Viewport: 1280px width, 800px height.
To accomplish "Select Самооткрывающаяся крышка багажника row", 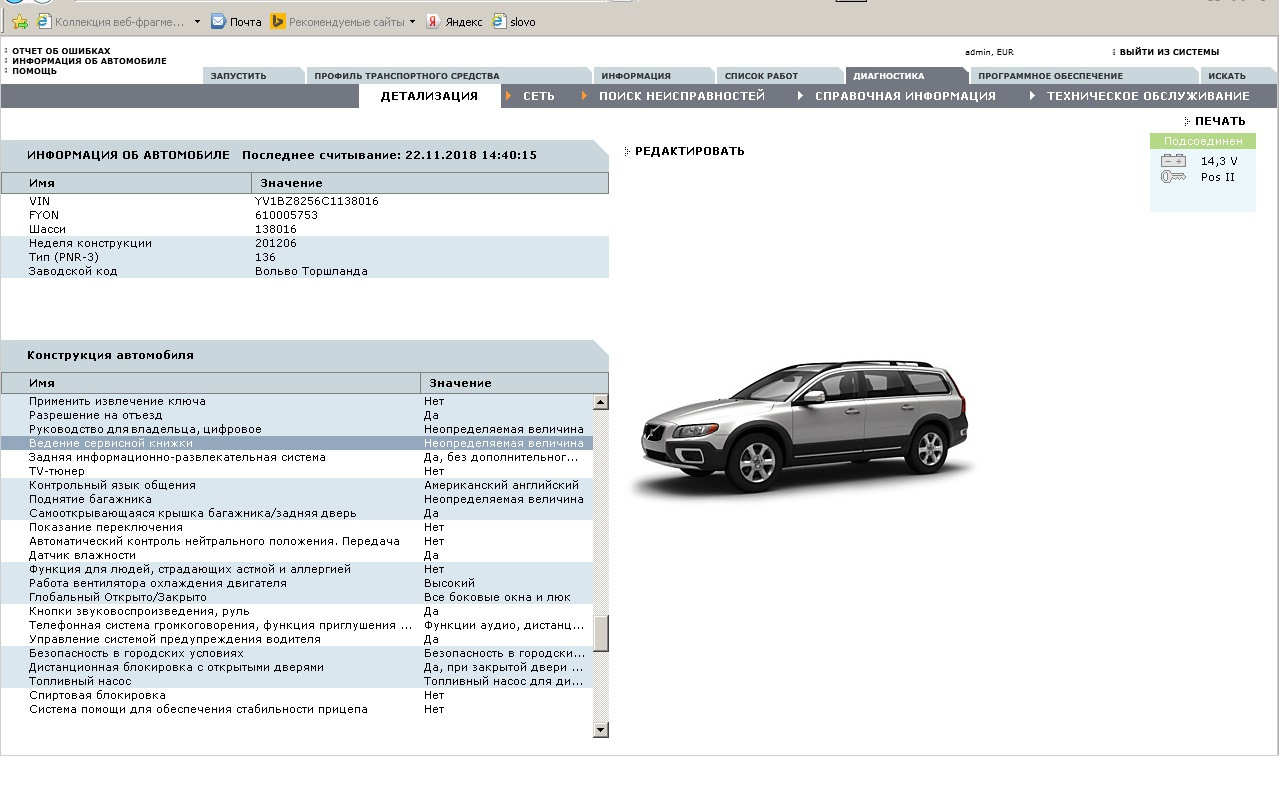I will 297,513.
